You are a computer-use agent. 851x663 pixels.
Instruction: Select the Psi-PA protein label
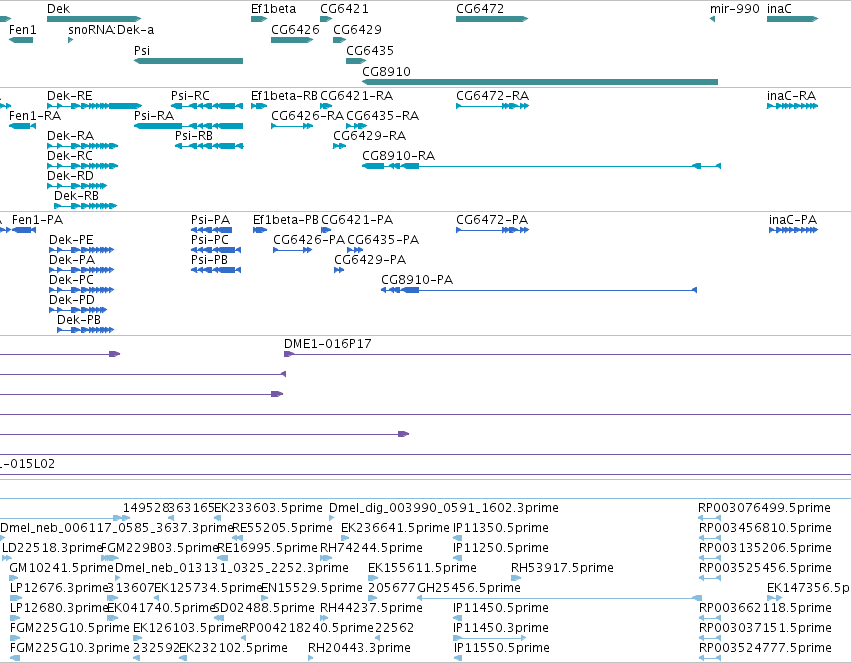211,220
